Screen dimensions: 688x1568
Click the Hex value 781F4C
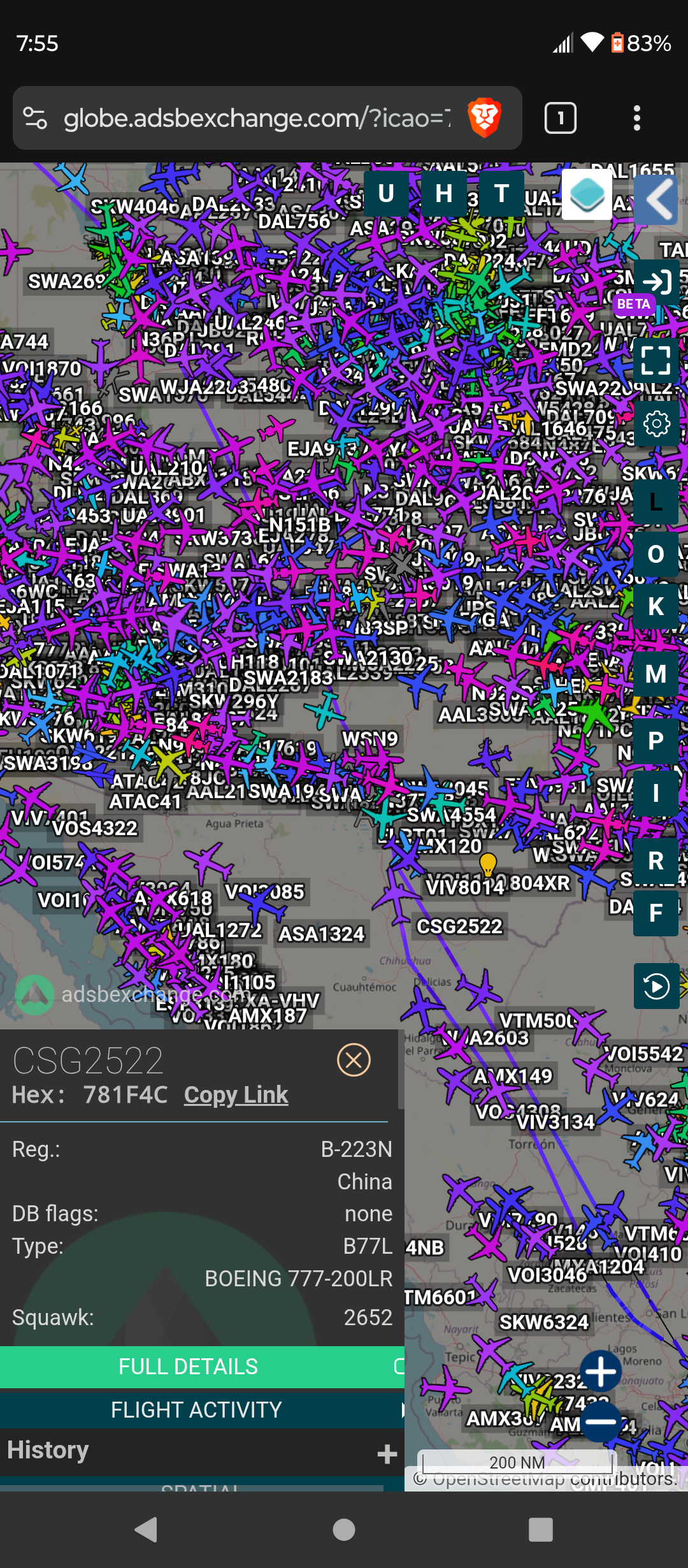point(125,1094)
